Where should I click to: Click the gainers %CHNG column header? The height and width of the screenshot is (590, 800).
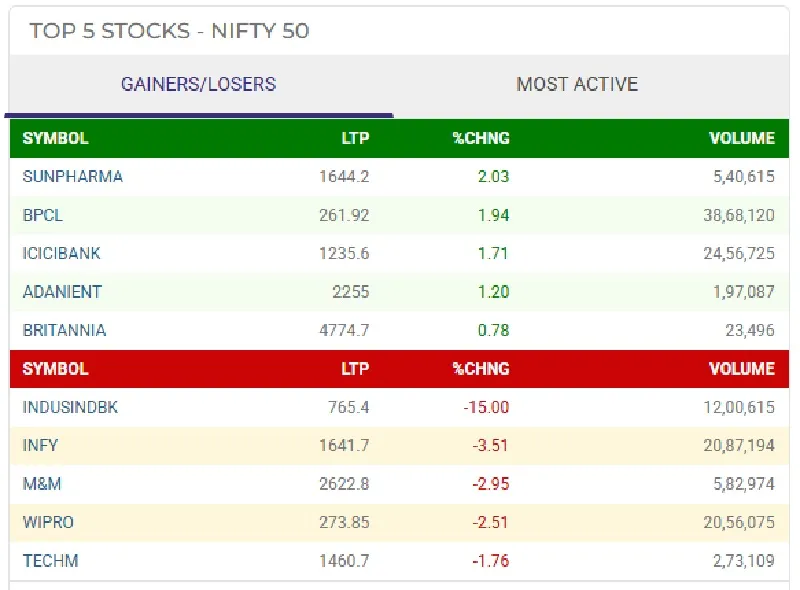coord(481,138)
